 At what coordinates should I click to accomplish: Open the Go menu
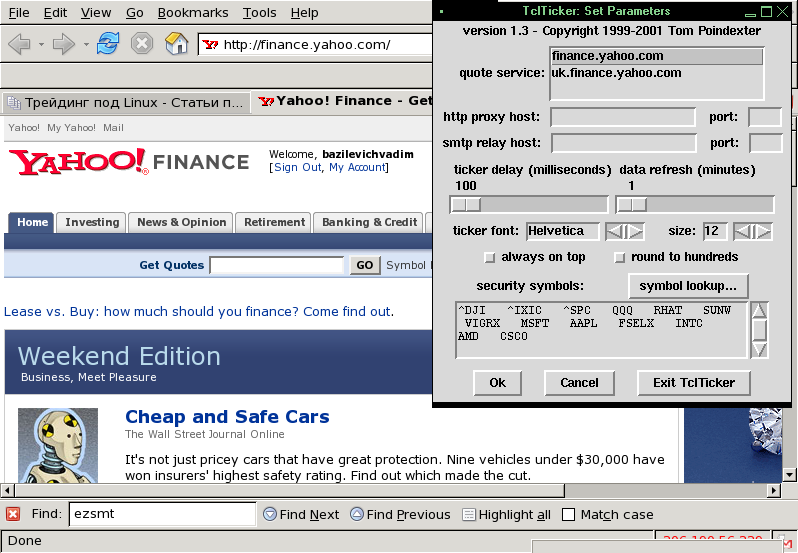(x=134, y=13)
